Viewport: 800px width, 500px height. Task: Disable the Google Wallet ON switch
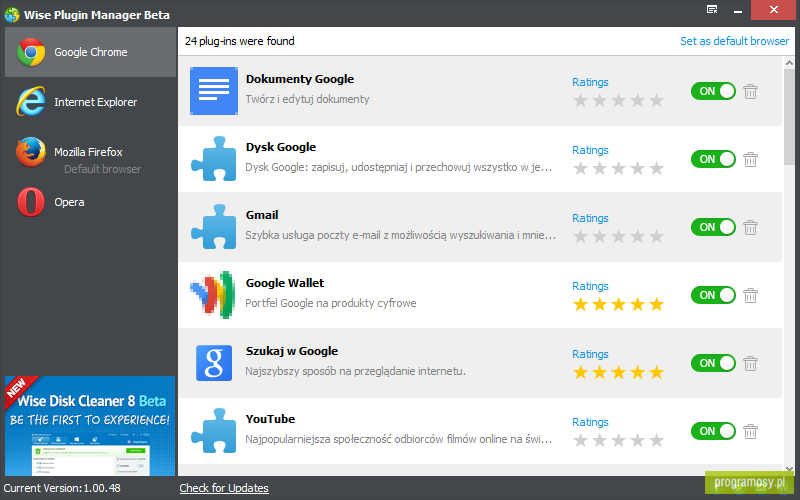pos(713,295)
